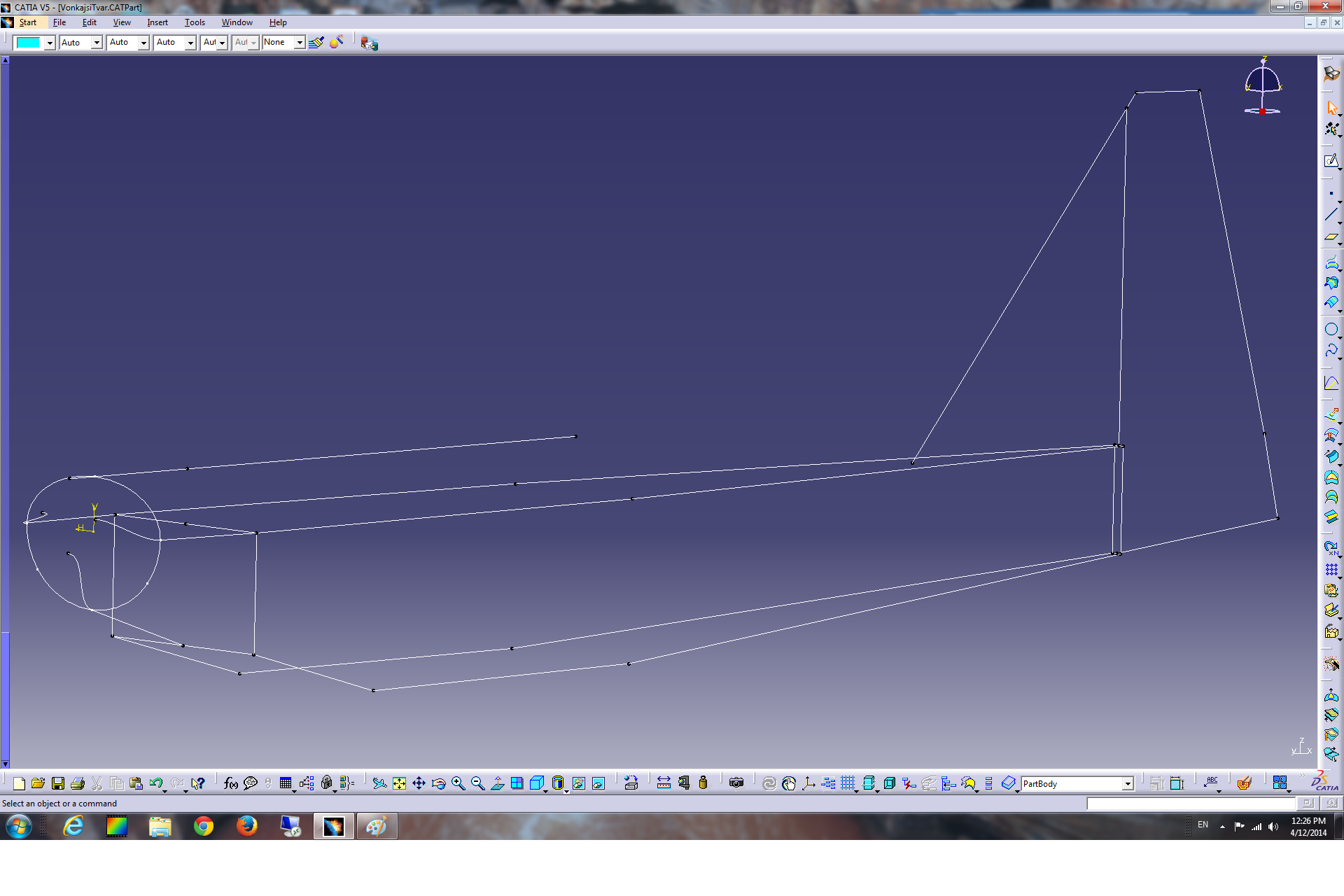Click the Measure Between icon

click(664, 783)
